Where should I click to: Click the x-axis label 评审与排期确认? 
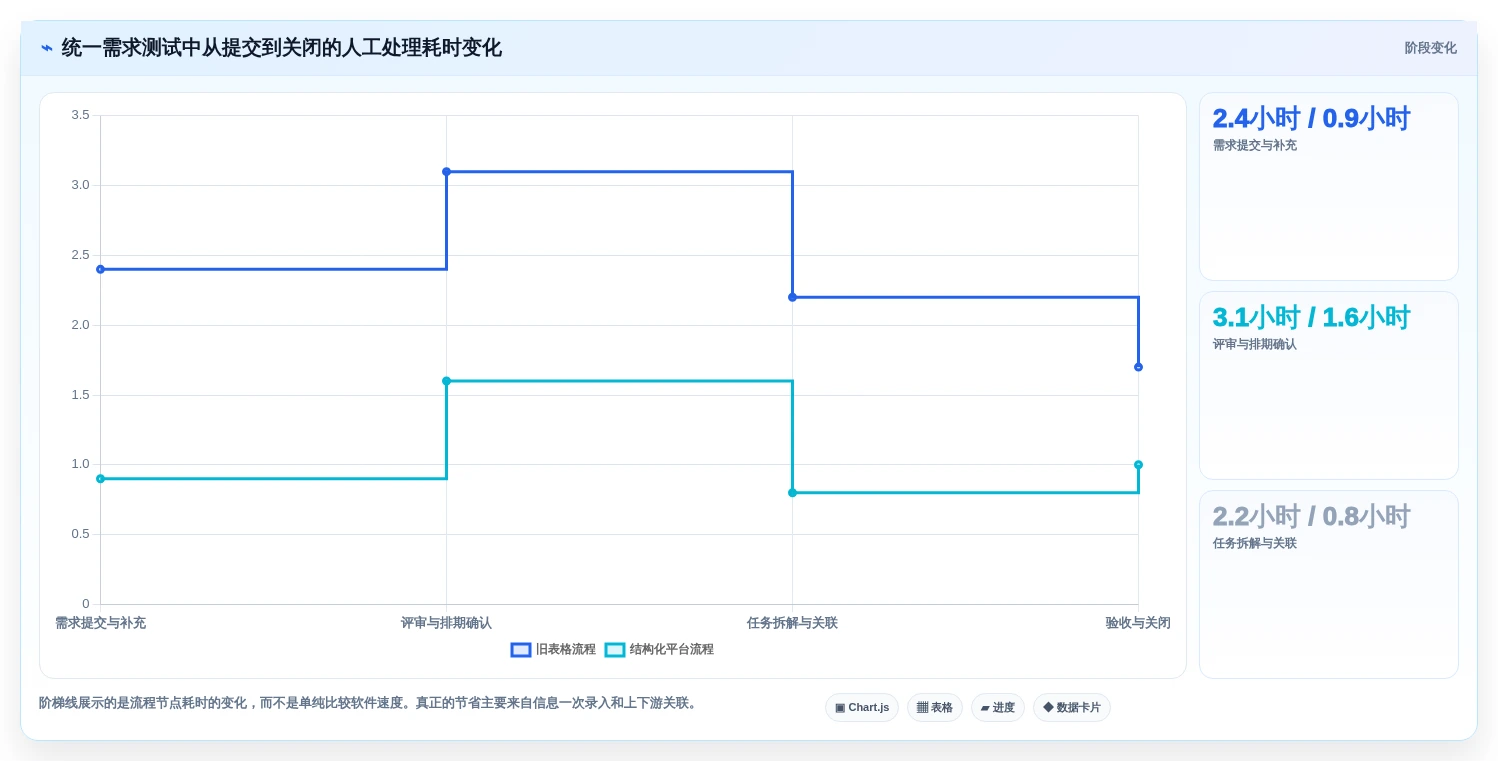[446, 623]
